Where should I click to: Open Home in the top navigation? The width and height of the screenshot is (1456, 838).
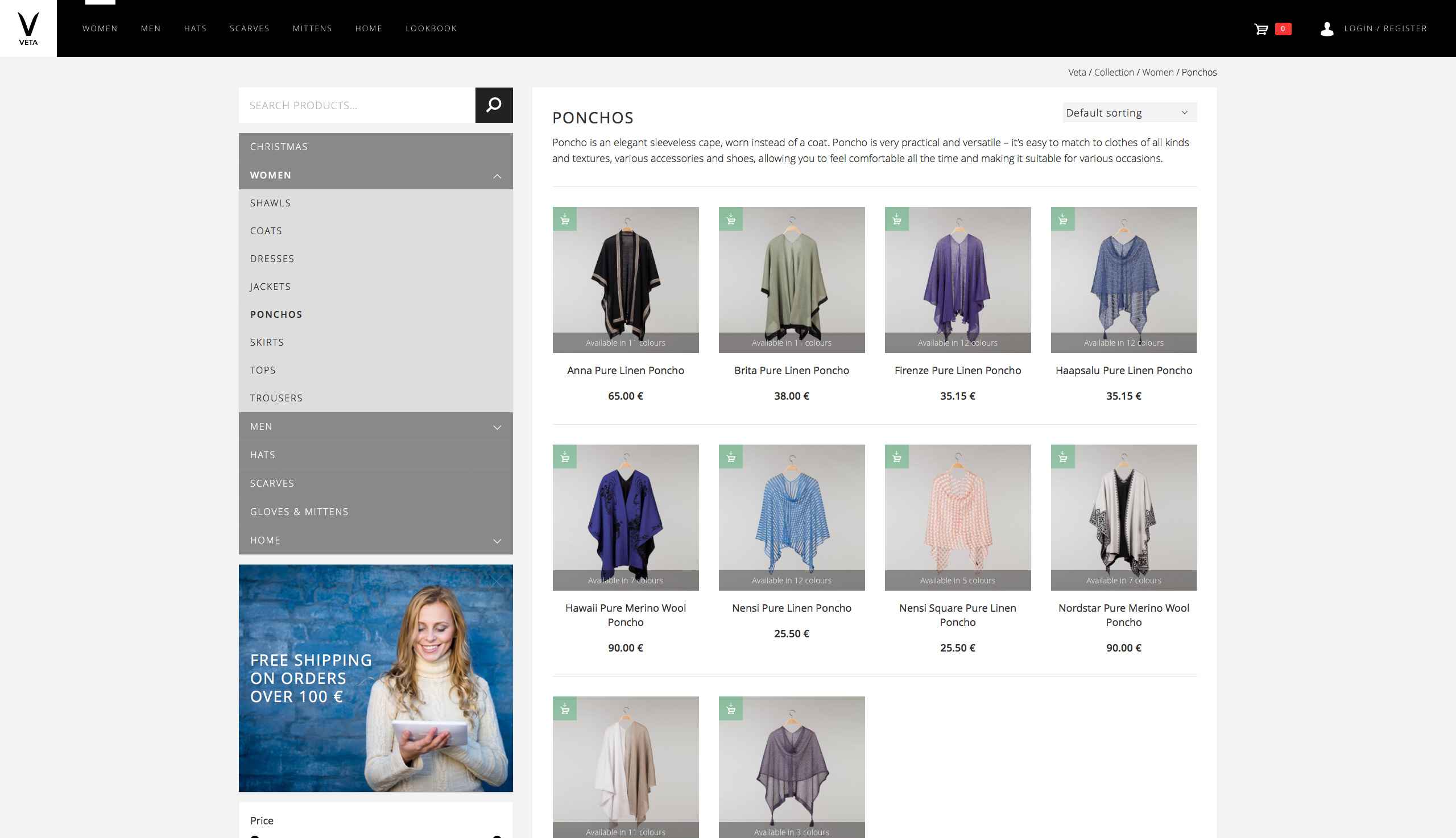coord(369,29)
